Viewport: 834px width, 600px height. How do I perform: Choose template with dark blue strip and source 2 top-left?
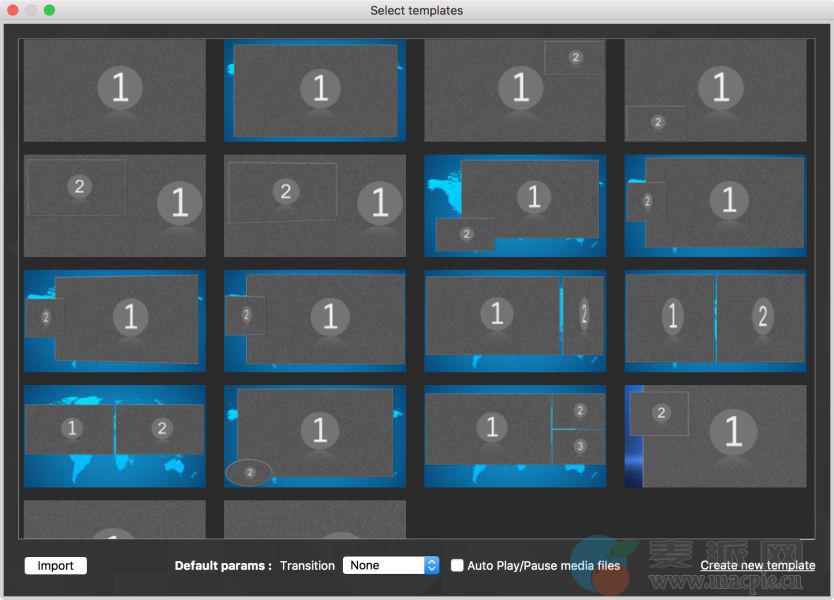pos(715,436)
